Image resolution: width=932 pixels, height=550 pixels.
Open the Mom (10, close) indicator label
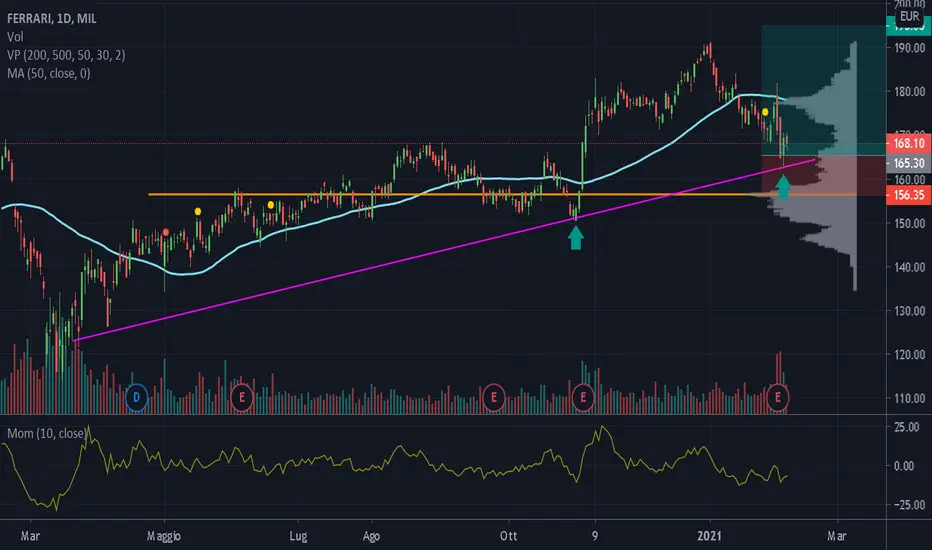[46, 433]
